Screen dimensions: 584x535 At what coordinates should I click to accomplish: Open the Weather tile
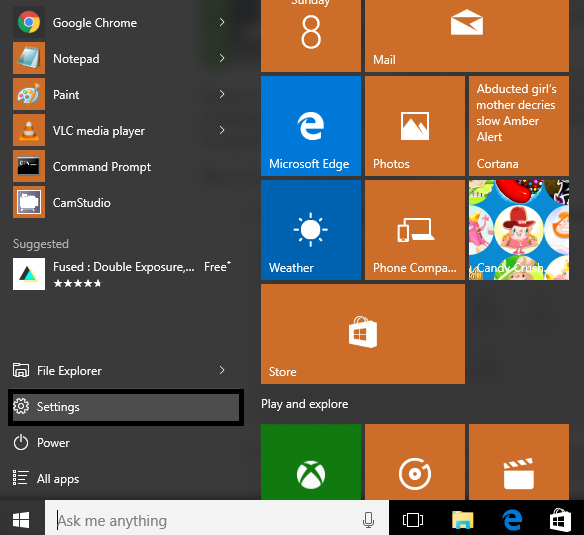tap(311, 230)
